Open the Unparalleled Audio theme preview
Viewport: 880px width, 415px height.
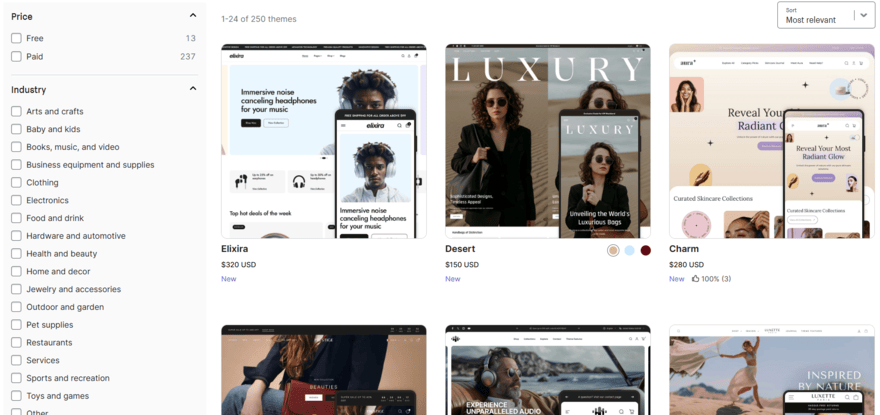point(548,370)
